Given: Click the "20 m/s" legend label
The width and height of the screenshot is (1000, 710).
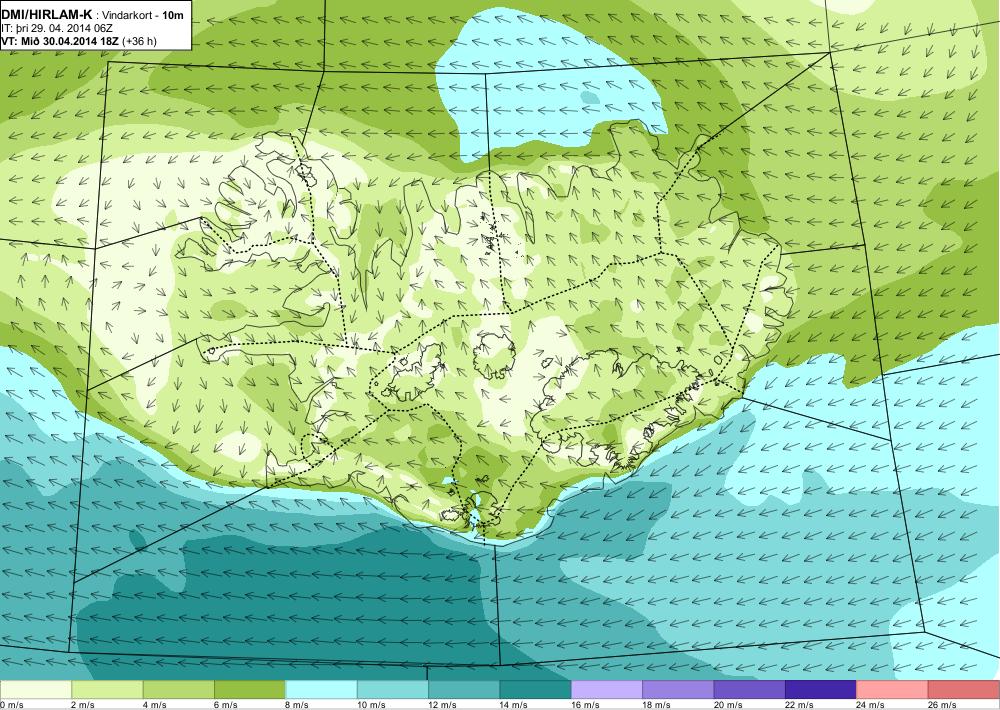Looking at the screenshot, I should click(x=728, y=705).
